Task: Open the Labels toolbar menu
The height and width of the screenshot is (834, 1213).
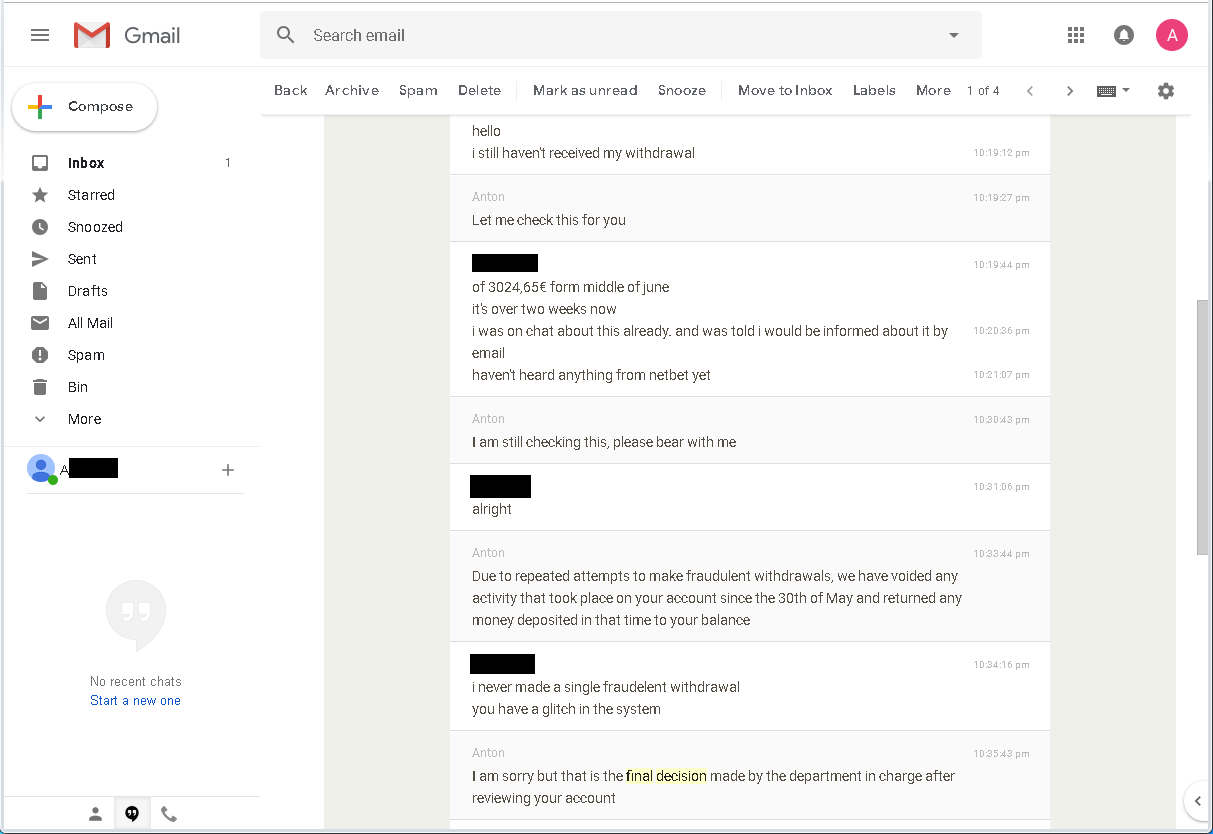Action: click(873, 90)
